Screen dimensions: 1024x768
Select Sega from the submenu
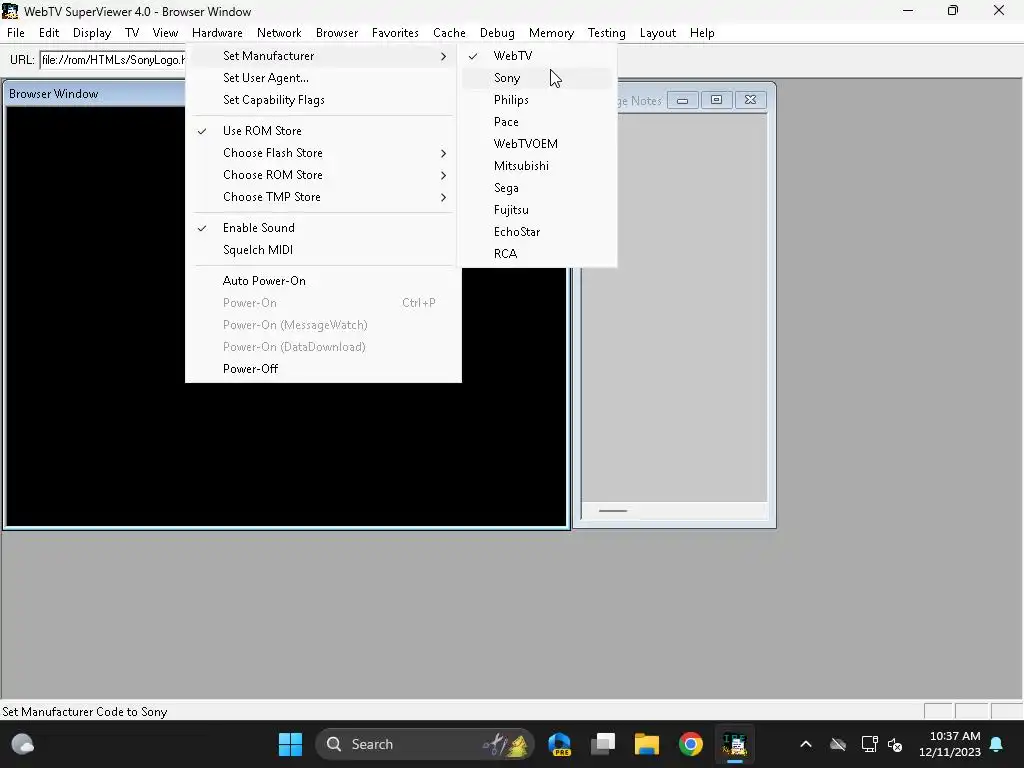coord(537,188)
